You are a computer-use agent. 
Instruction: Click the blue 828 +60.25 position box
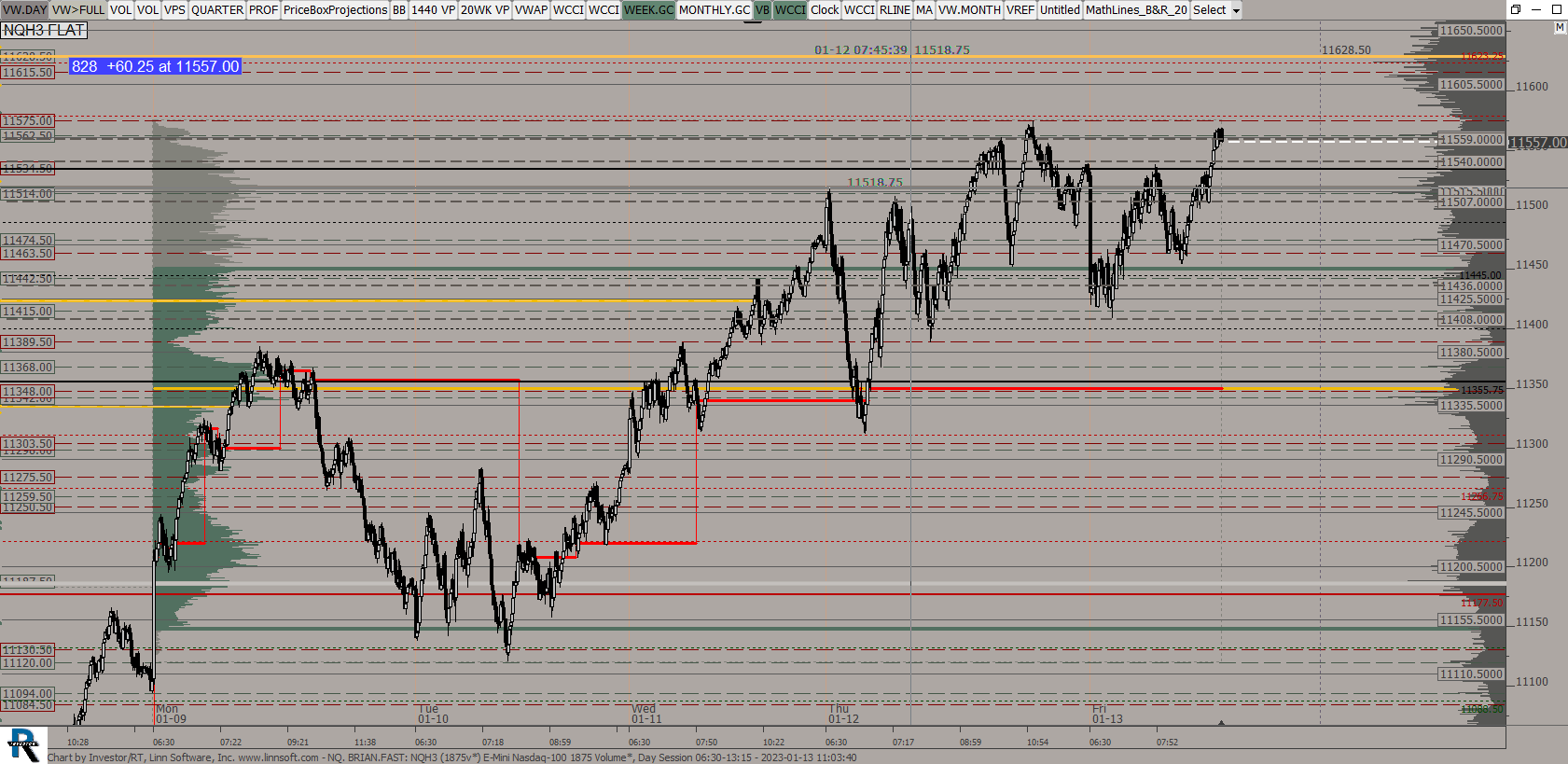[x=156, y=66]
